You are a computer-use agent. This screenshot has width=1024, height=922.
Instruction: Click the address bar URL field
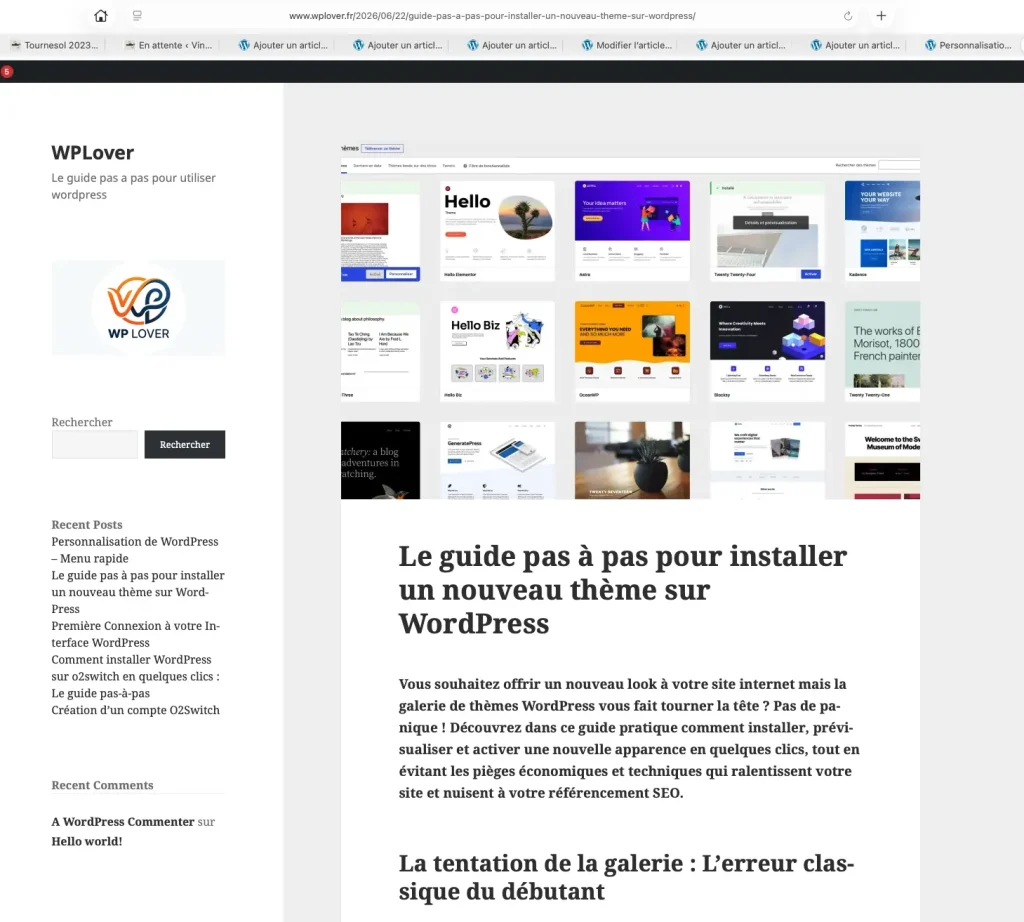coord(492,16)
